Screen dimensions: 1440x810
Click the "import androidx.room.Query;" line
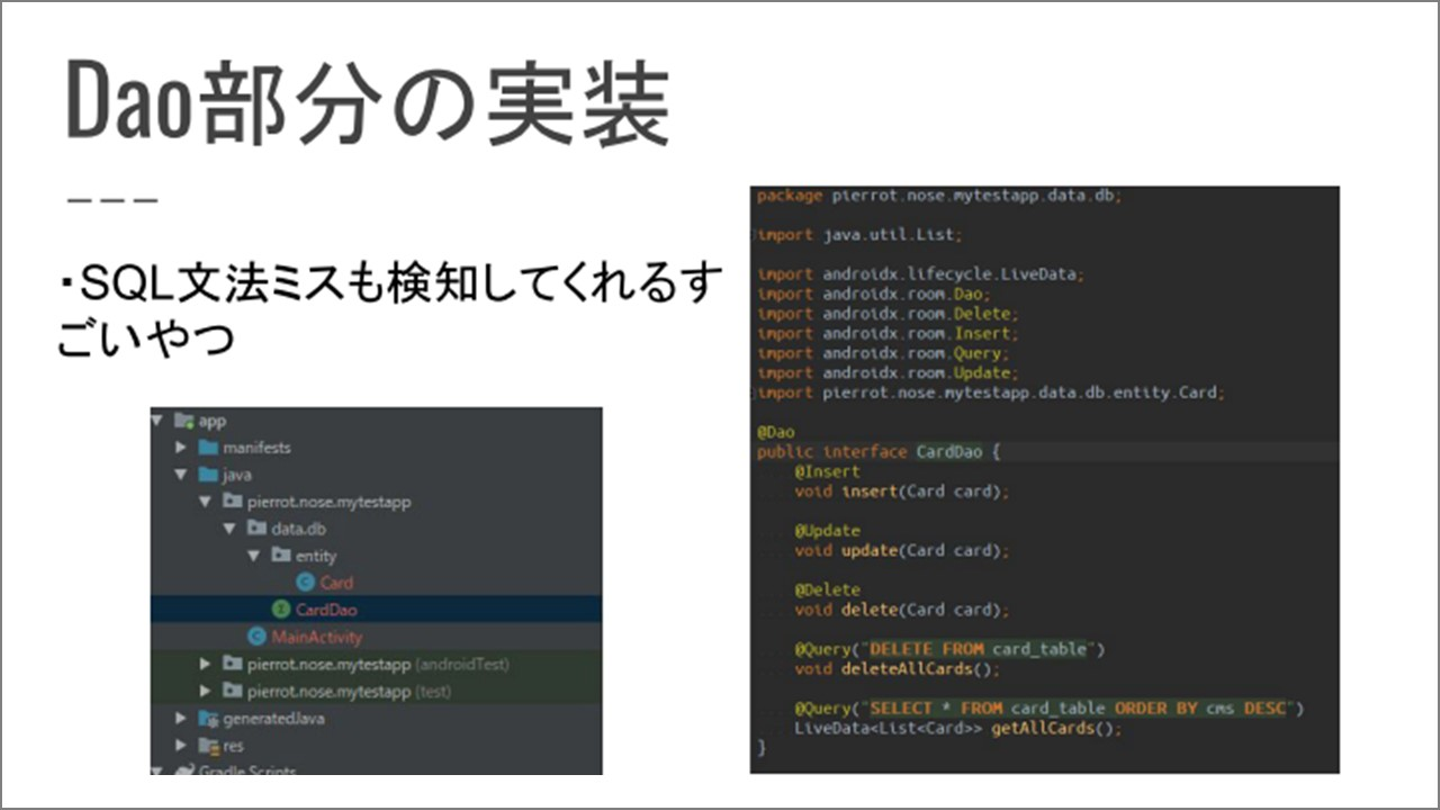[884, 353]
